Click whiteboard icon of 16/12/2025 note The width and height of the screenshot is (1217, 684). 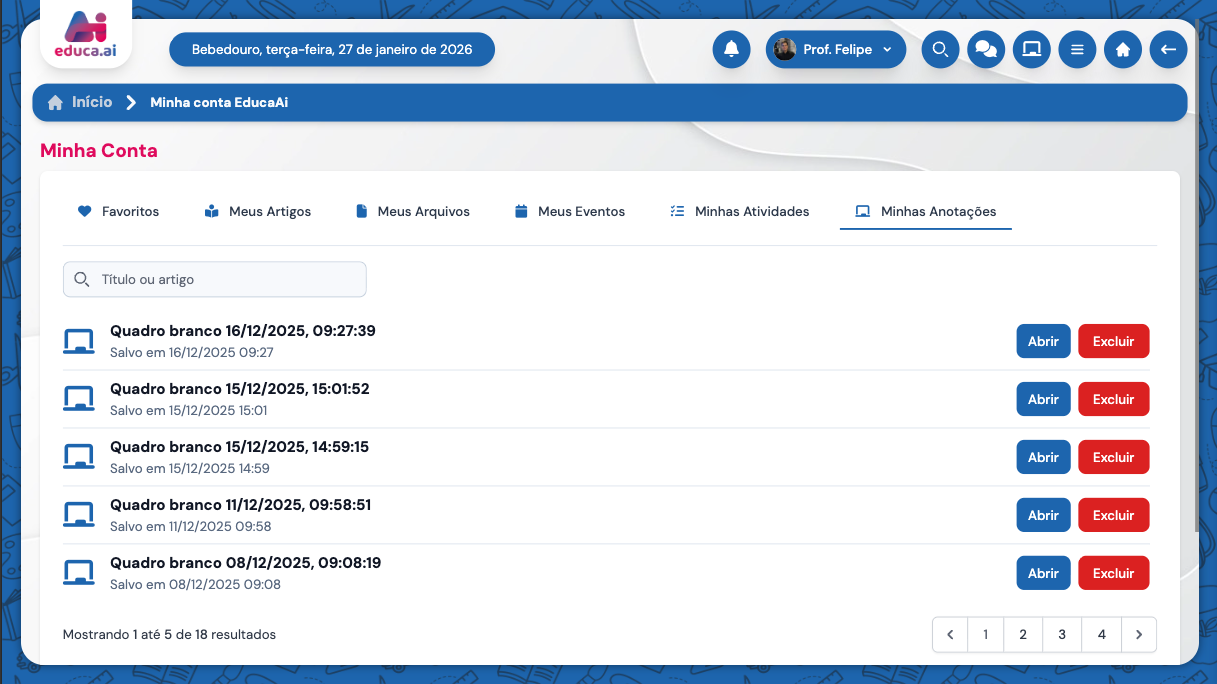(78, 341)
